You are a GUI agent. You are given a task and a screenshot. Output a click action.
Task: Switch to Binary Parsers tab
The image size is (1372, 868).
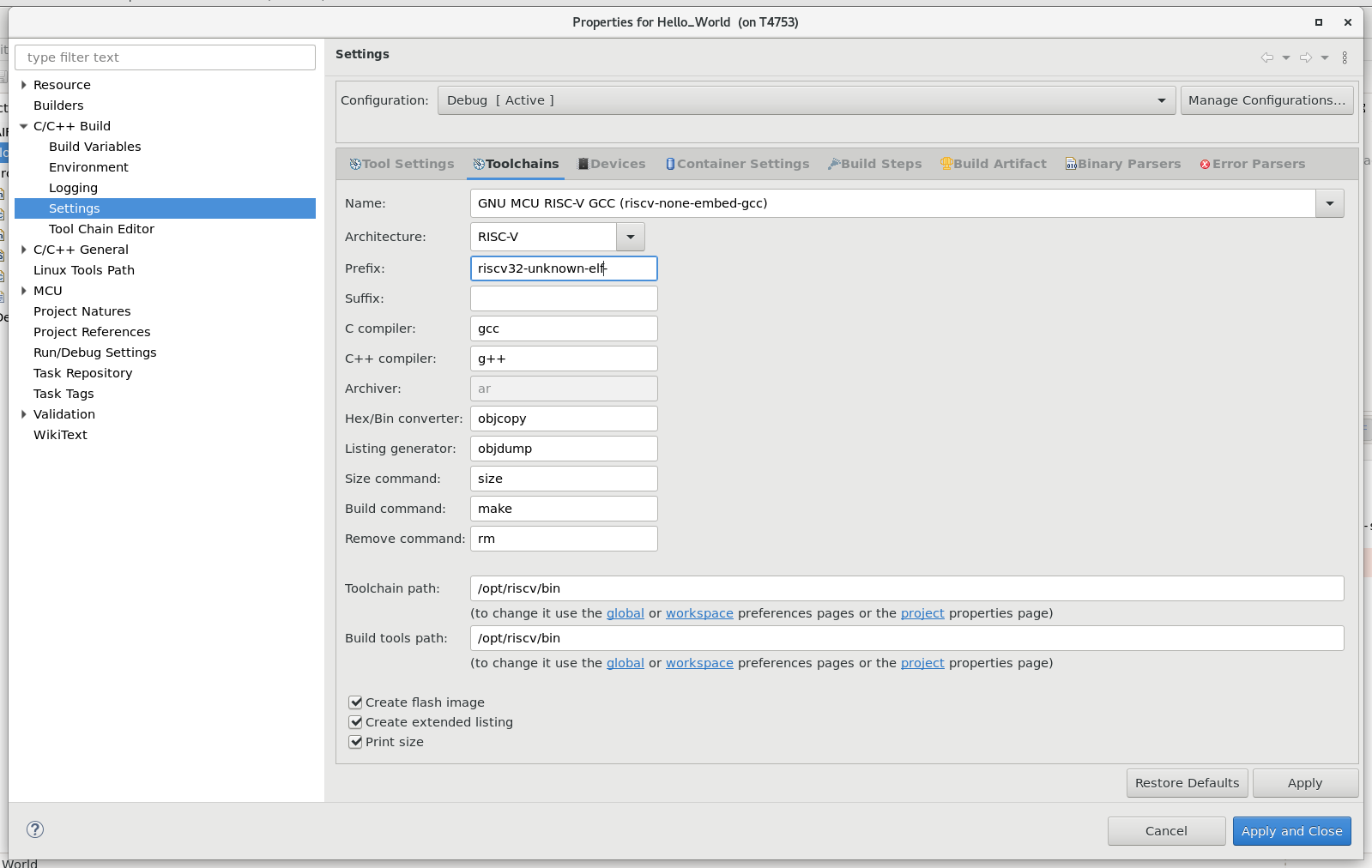pos(1122,164)
